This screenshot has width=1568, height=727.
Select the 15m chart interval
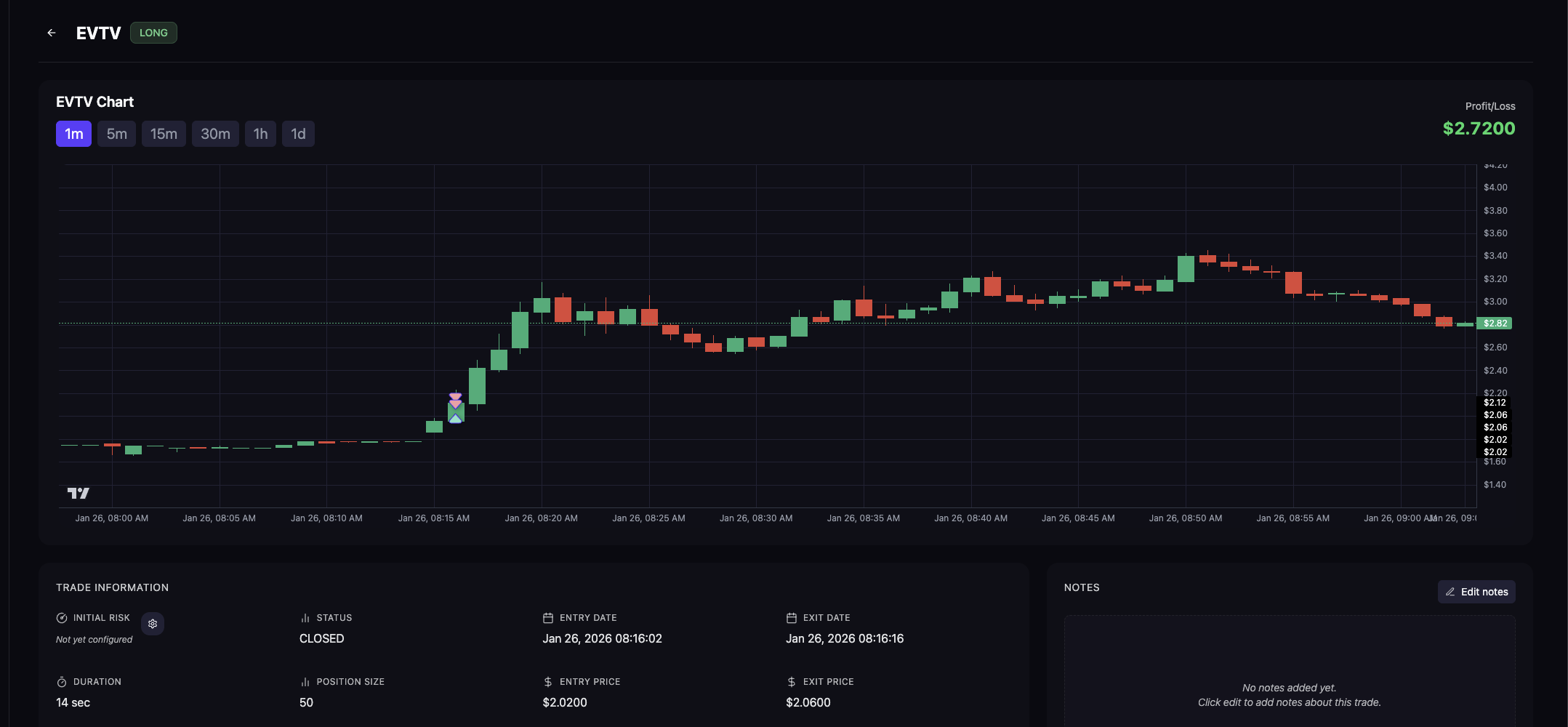pyautogui.click(x=164, y=134)
